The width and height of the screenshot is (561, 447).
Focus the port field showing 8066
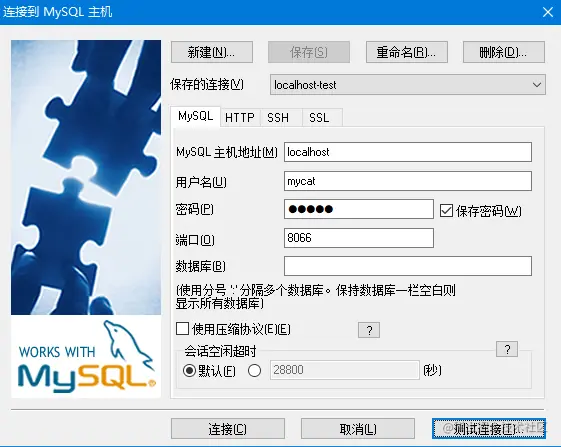coord(359,238)
